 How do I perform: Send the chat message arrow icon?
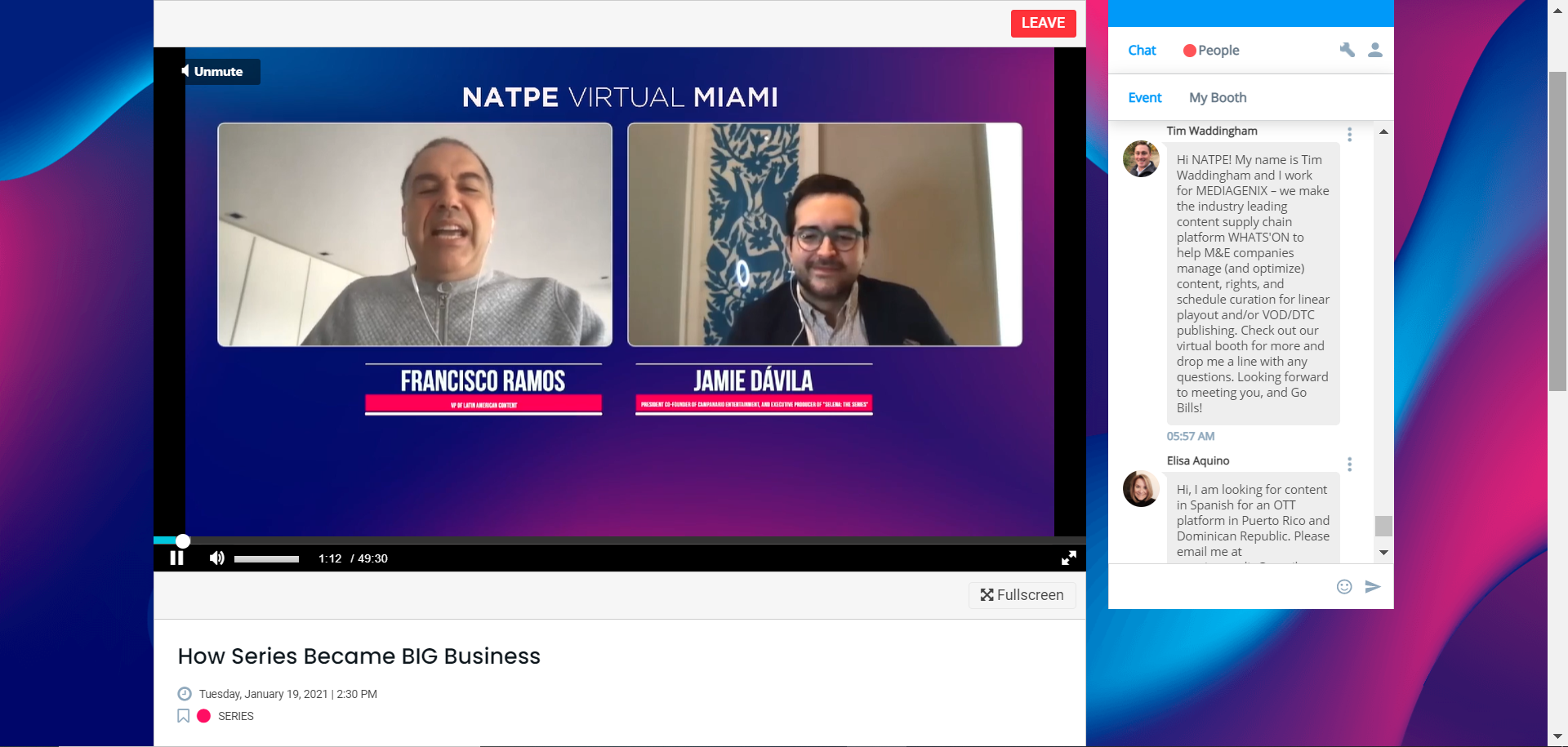pos(1373,587)
